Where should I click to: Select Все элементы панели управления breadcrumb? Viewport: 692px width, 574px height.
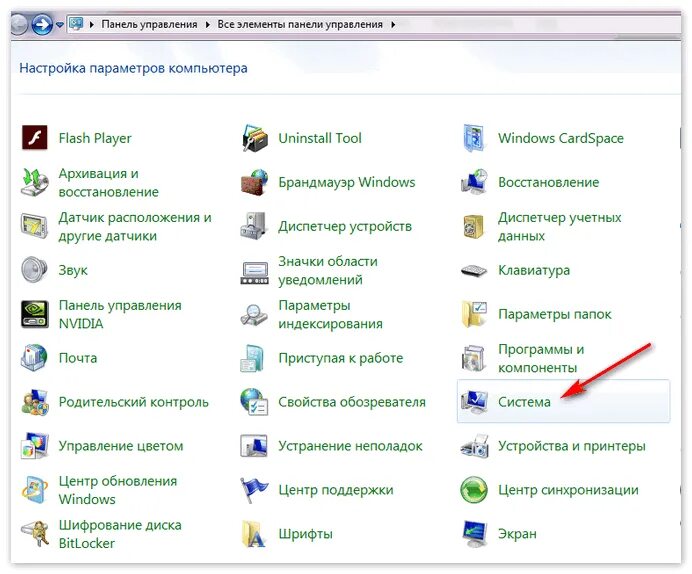click(x=300, y=24)
